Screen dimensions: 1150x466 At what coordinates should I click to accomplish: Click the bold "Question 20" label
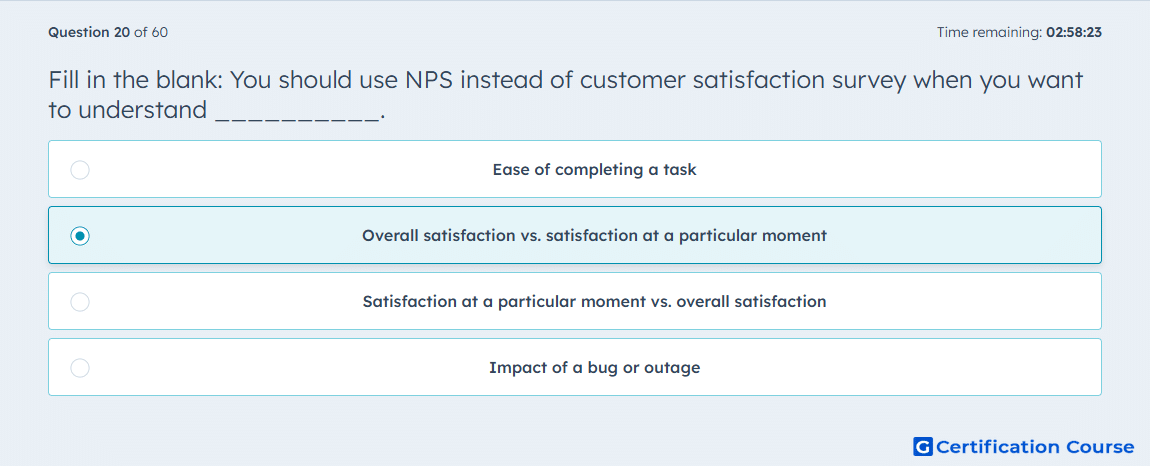pyautogui.click(x=89, y=32)
